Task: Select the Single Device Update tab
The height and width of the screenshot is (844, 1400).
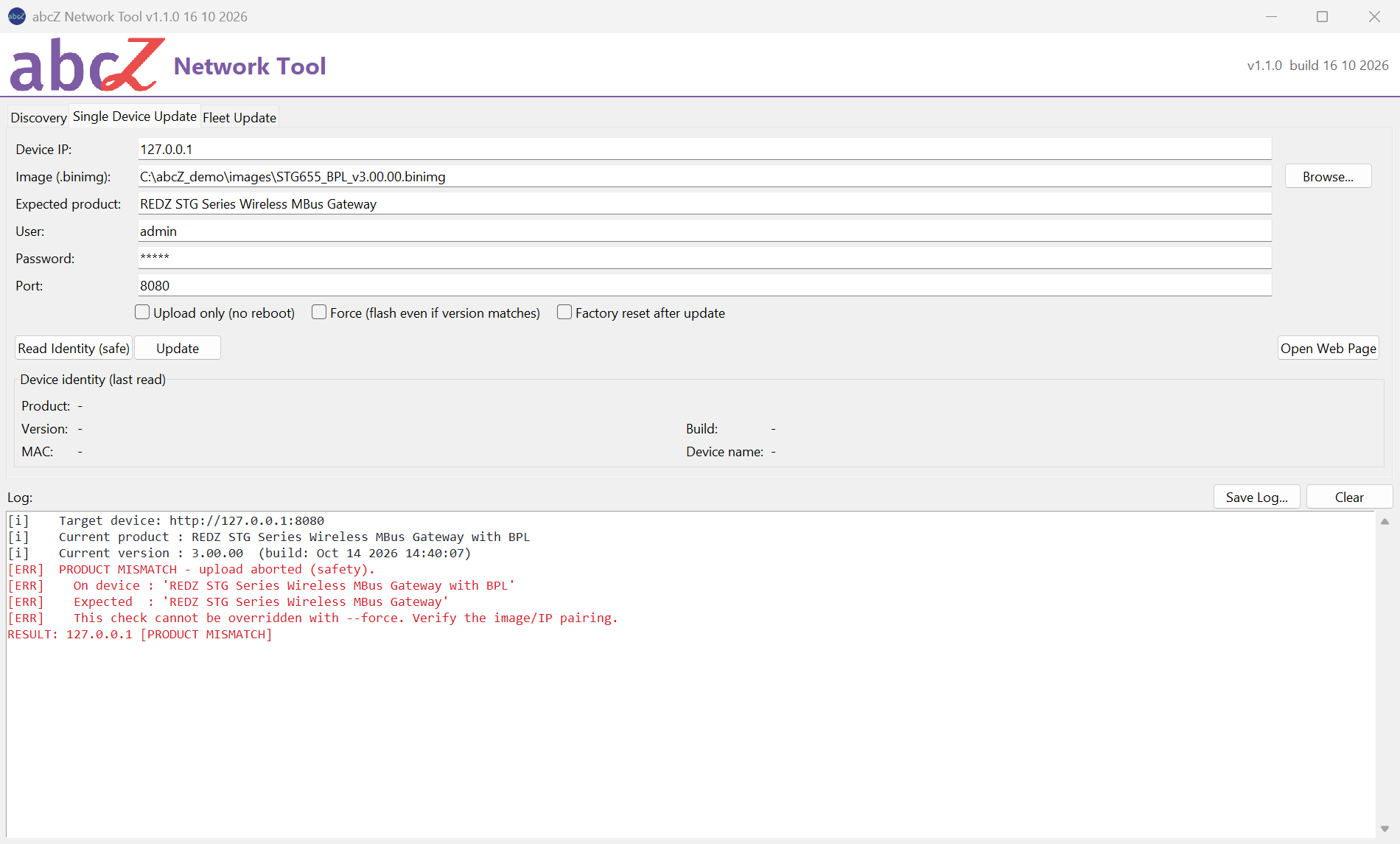Action: tap(135, 116)
